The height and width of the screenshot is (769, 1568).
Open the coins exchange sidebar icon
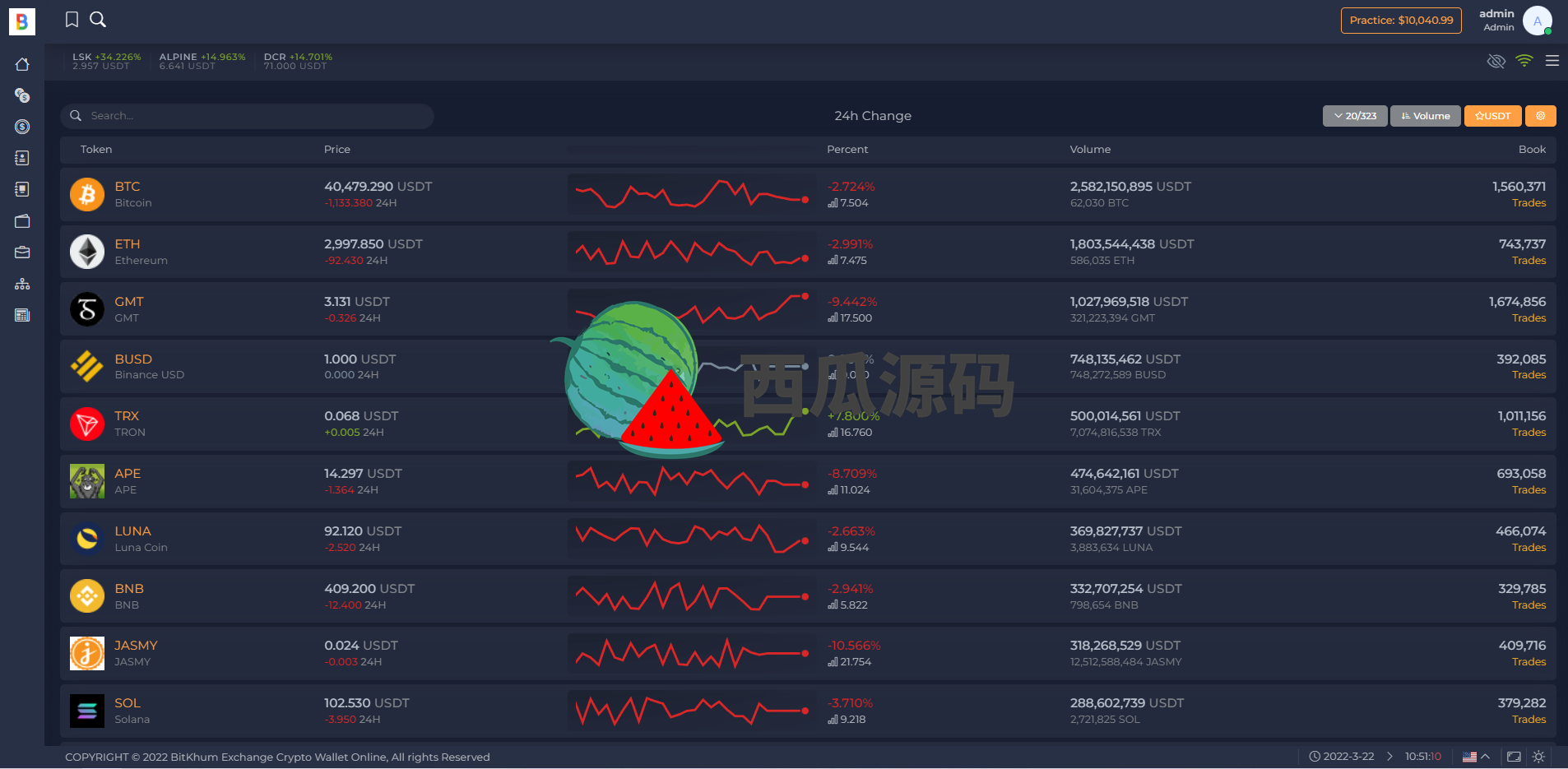22,95
